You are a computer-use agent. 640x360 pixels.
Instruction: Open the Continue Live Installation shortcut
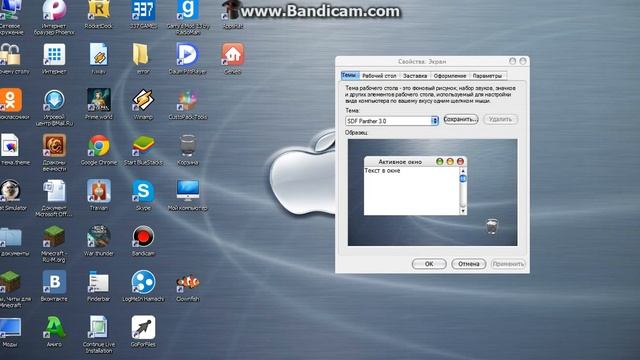99,328
